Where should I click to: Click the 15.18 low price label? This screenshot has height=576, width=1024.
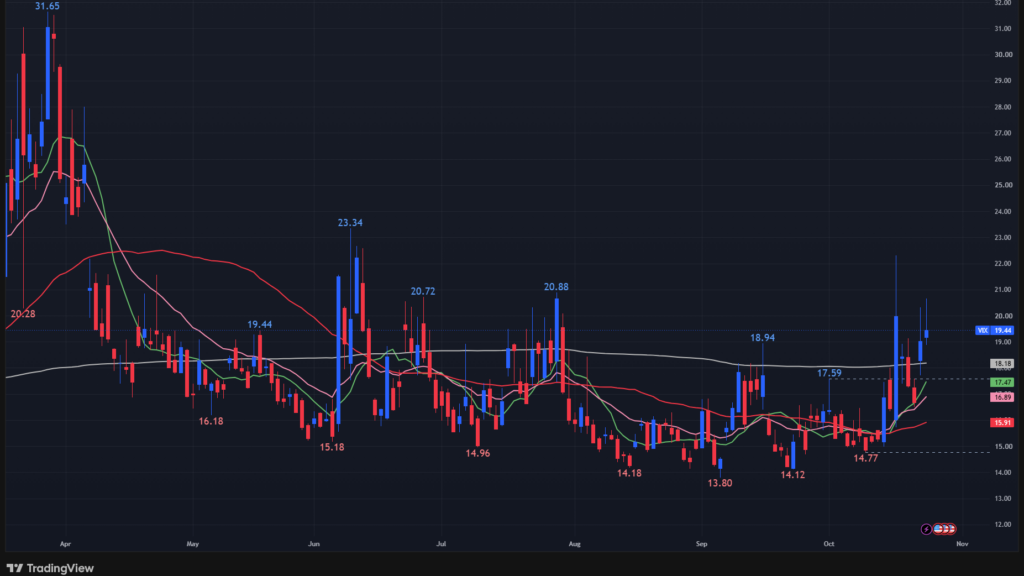pos(332,447)
